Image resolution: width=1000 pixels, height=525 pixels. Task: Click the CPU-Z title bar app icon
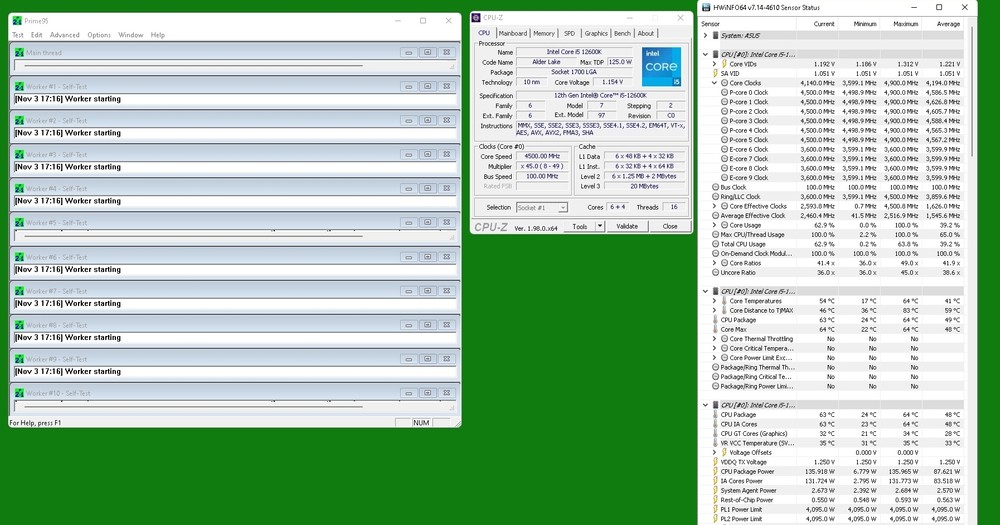479,17
